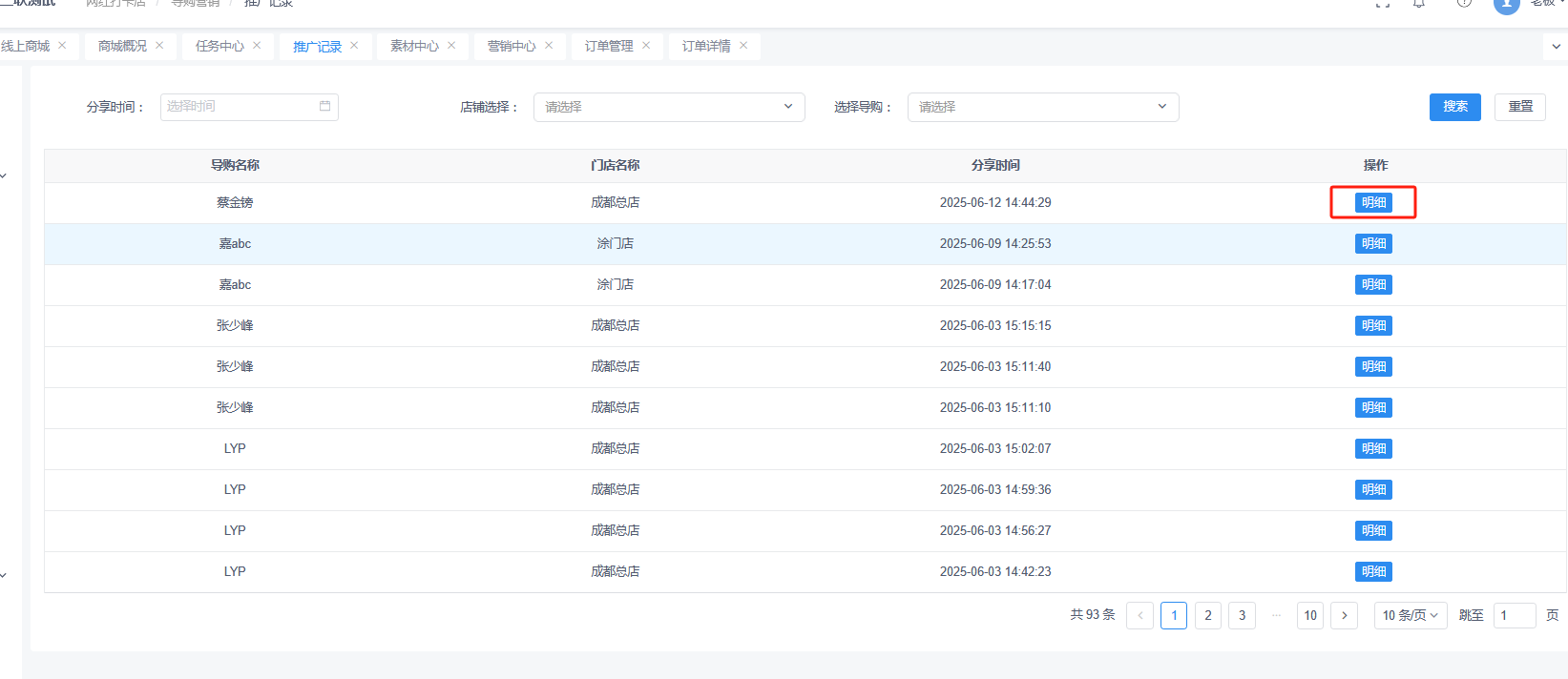Open 明细 for the 2025-06-03 14:42:23 record

click(x=1373, y=571)
